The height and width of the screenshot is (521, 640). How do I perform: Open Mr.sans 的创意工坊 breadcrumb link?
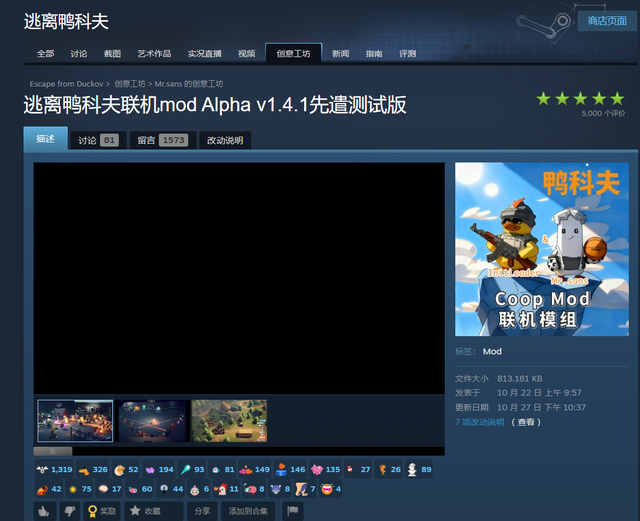189,84
